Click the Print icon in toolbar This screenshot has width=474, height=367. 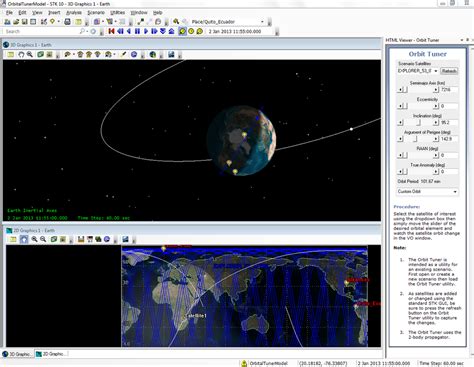67,22
